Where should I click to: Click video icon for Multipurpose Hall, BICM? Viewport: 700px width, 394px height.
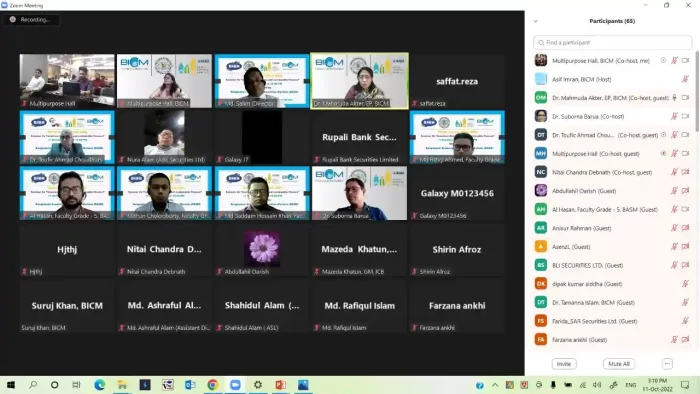685,60
